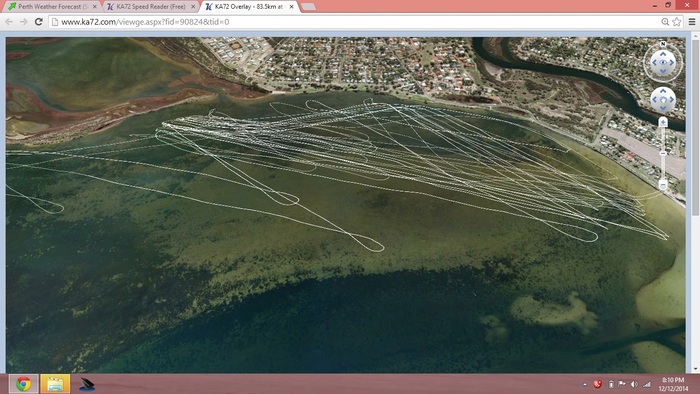700x394 pixels.
Task: Open File Explorer from the taskbar
Action: (x=55, y=384)
